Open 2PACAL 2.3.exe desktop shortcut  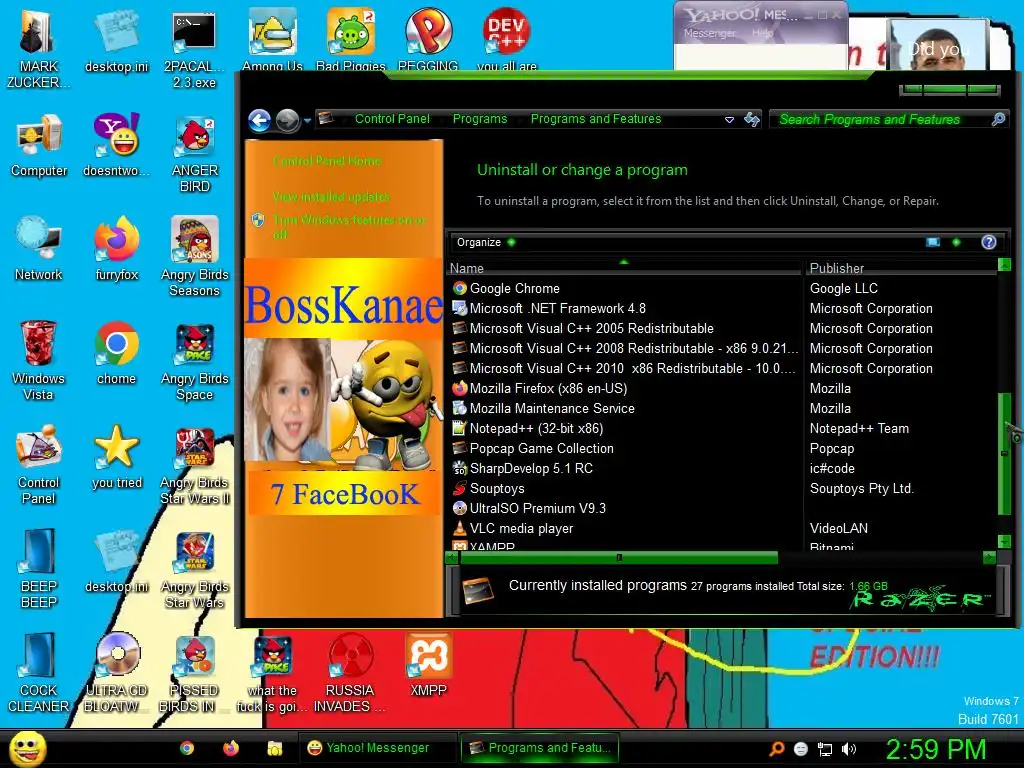194,49
